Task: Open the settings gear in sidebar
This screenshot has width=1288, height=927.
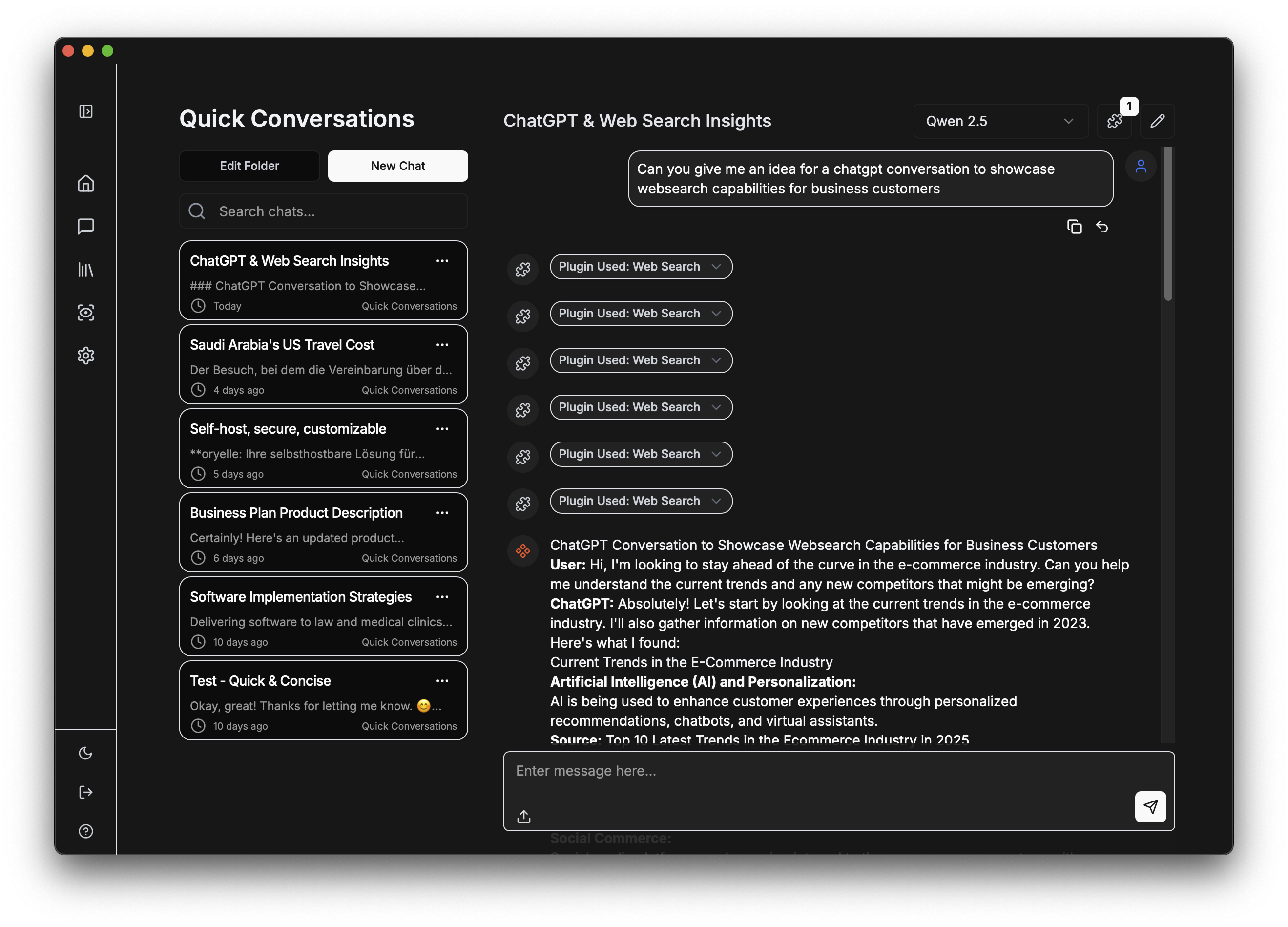Action: click(86, 356)
